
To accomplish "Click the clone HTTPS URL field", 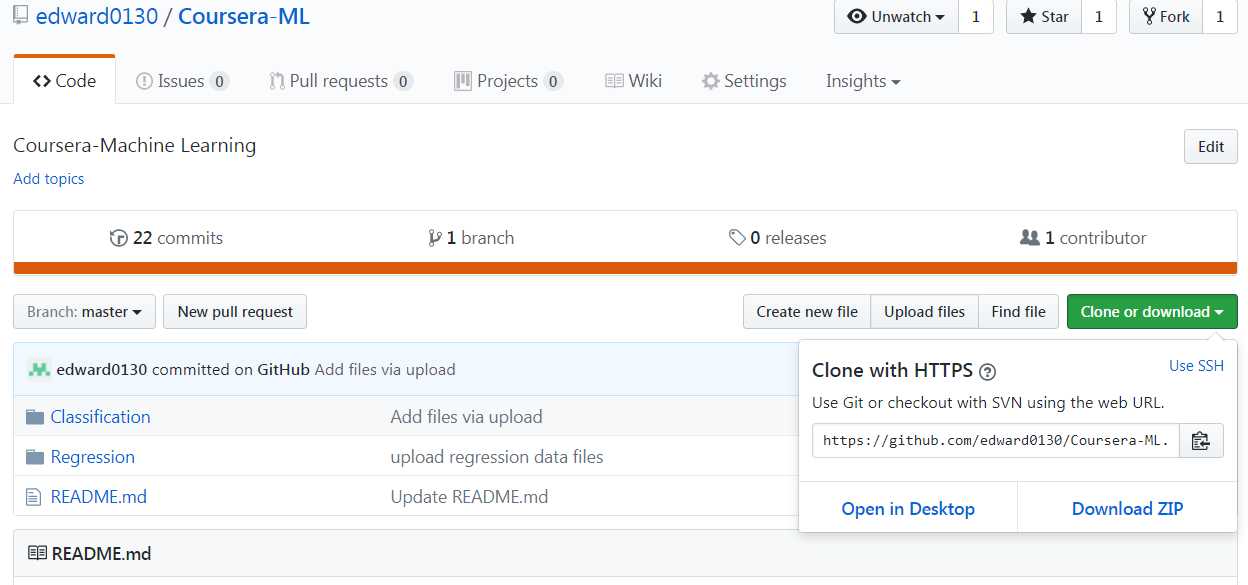I will click(x=996, y=440).
